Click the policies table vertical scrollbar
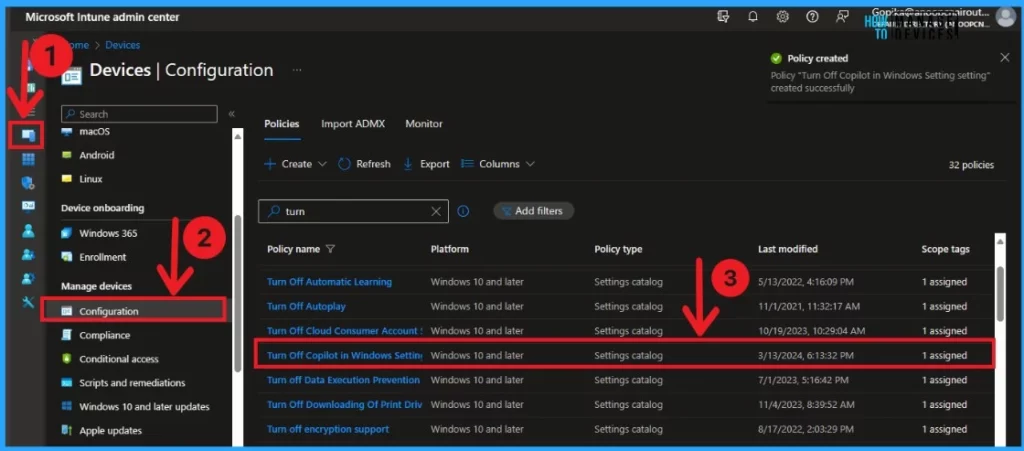 [1000, 294]
